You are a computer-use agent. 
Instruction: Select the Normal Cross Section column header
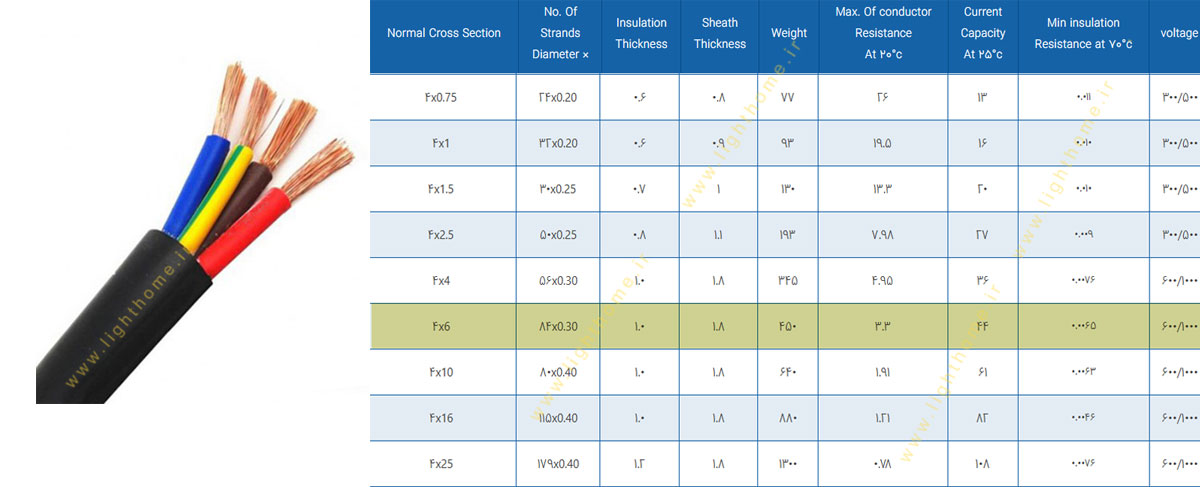444,33
